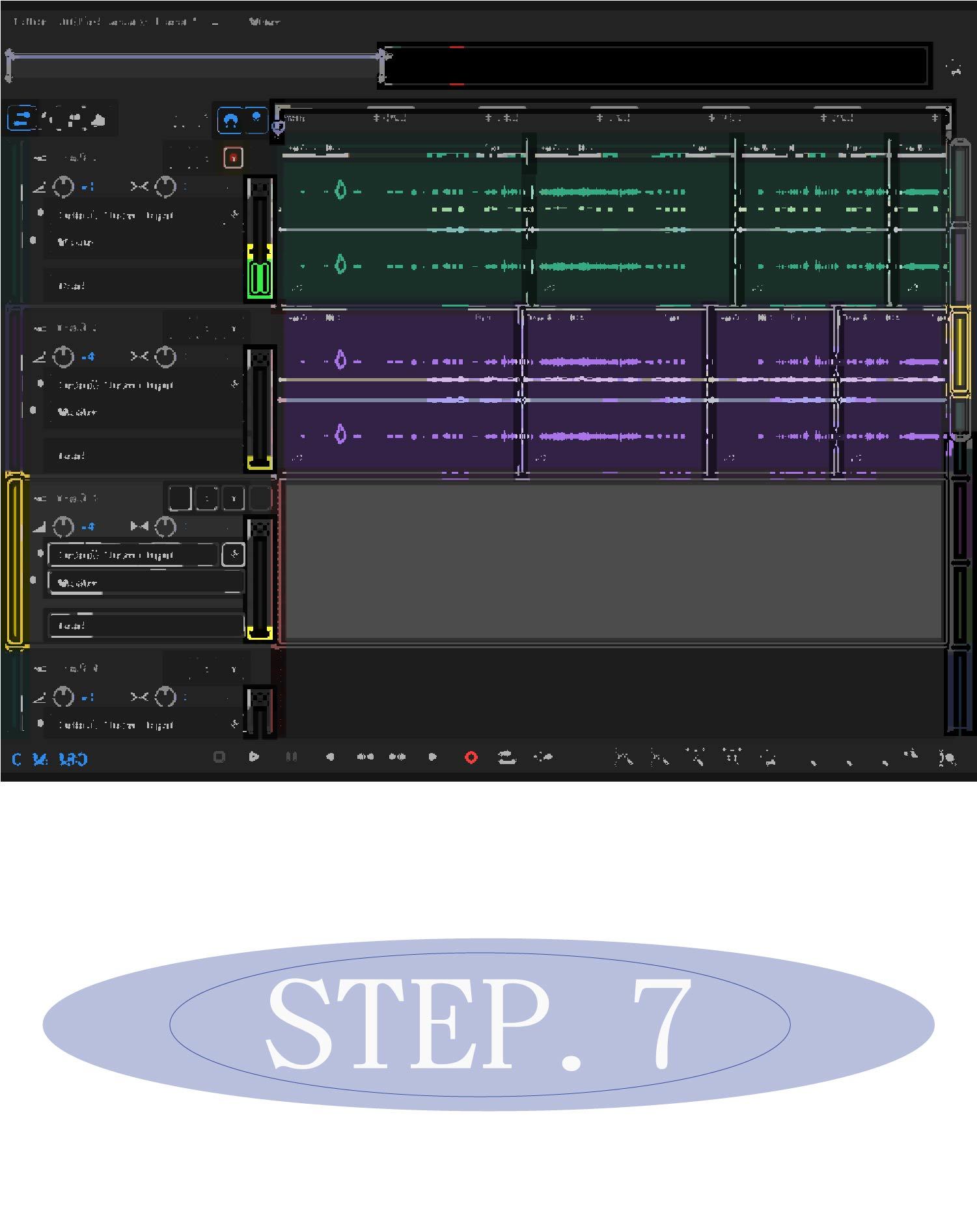Click the time ruler above Track 1
977x1232 pixels.
coord(614,118)
